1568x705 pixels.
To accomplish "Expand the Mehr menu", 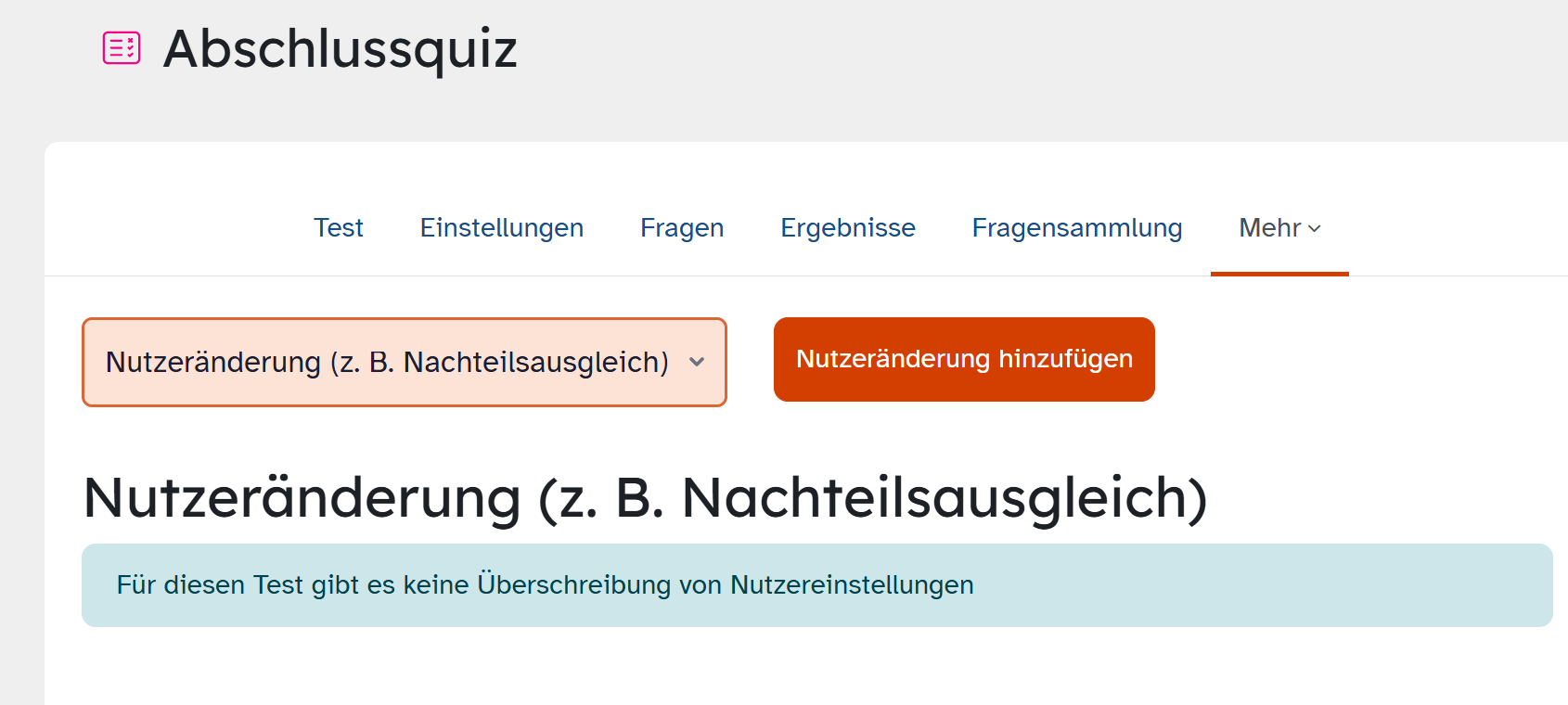I will (1279, 227).
